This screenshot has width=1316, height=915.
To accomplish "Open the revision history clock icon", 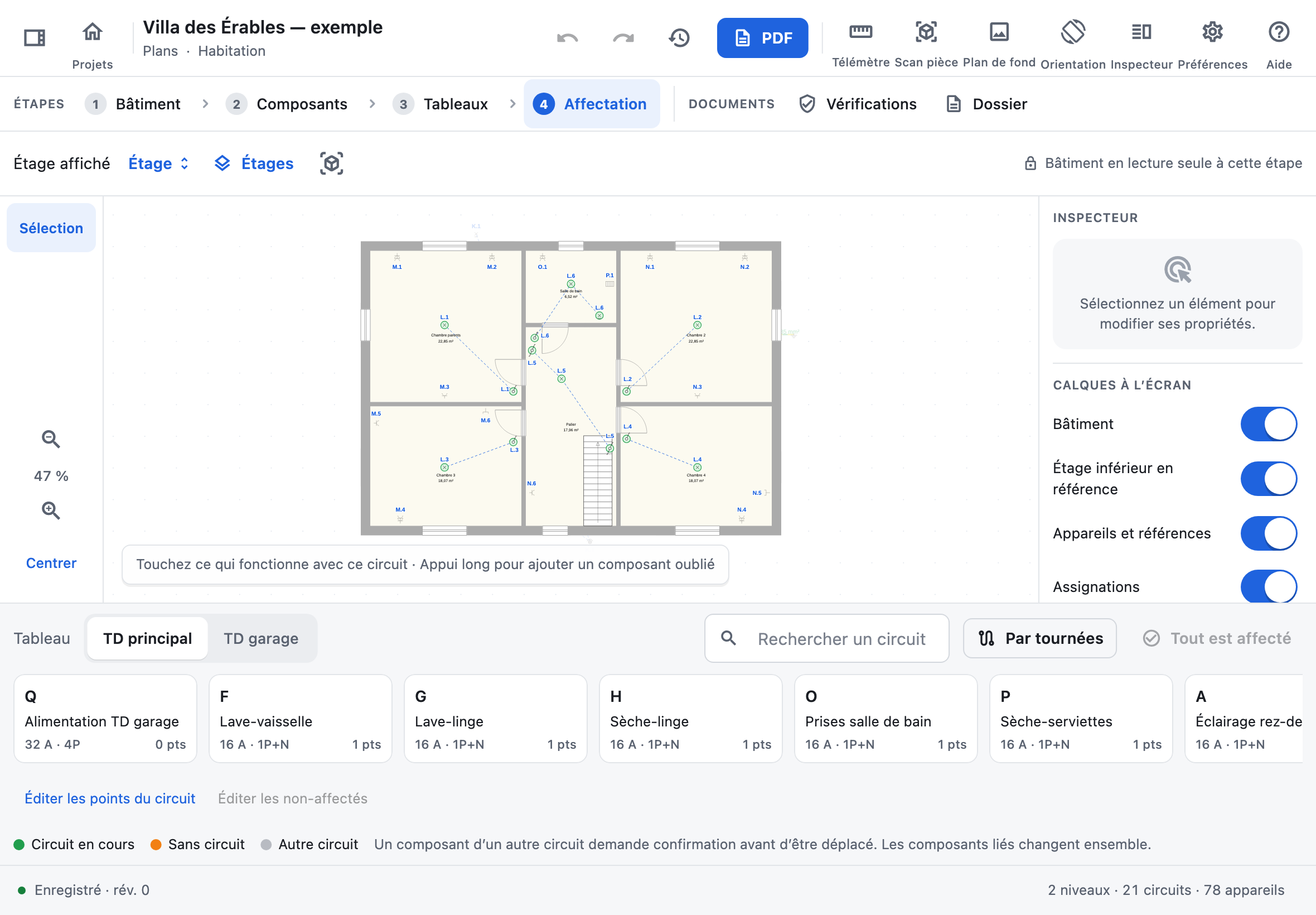I will (x=680, y=38).
